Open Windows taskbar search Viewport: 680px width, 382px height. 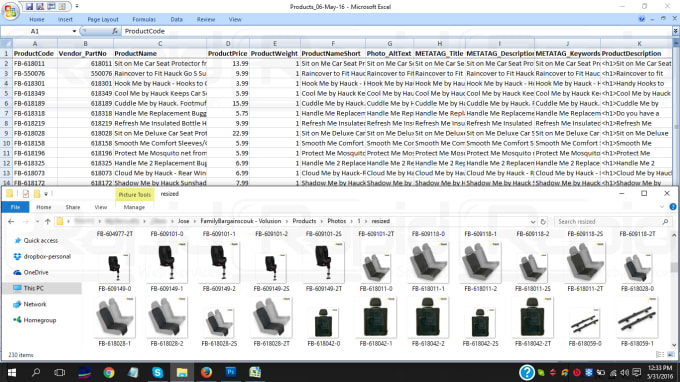36,372
